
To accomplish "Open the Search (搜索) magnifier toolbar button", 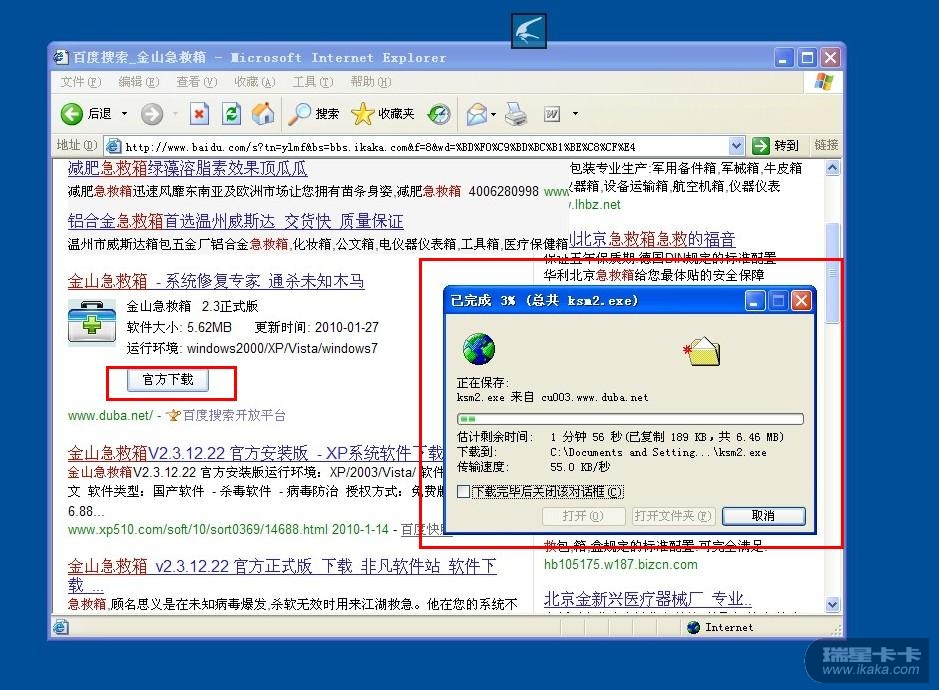I will coord(313,114).
